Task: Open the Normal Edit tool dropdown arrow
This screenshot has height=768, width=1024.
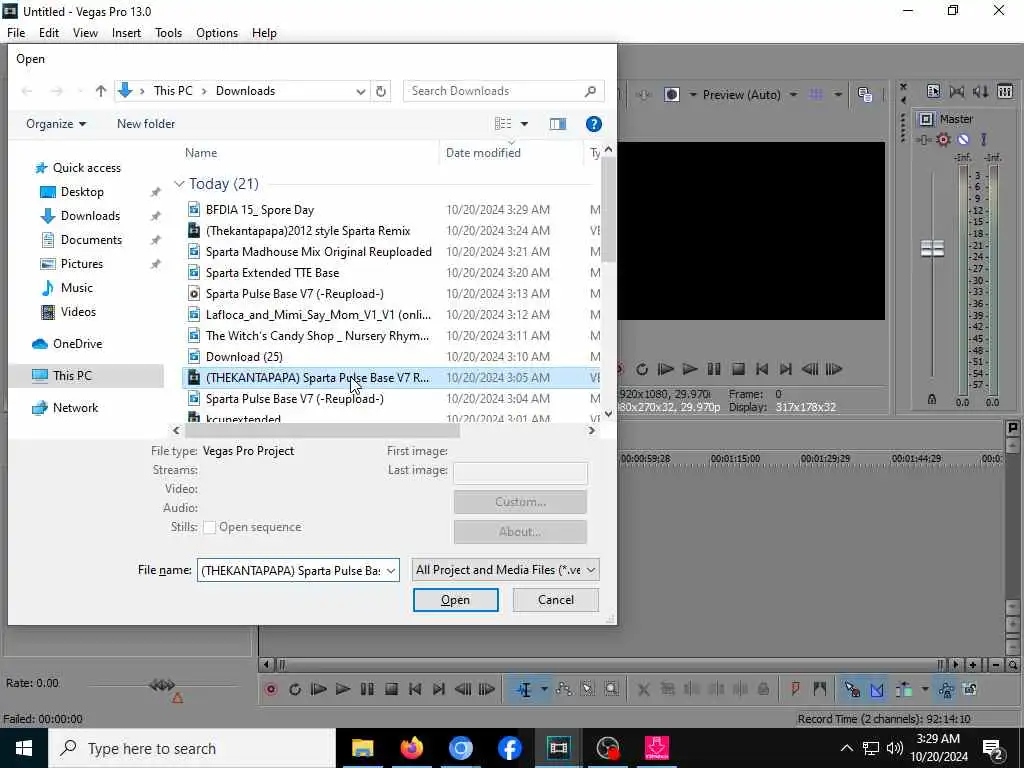Action: pyautogui.click(x=543, y=689)
